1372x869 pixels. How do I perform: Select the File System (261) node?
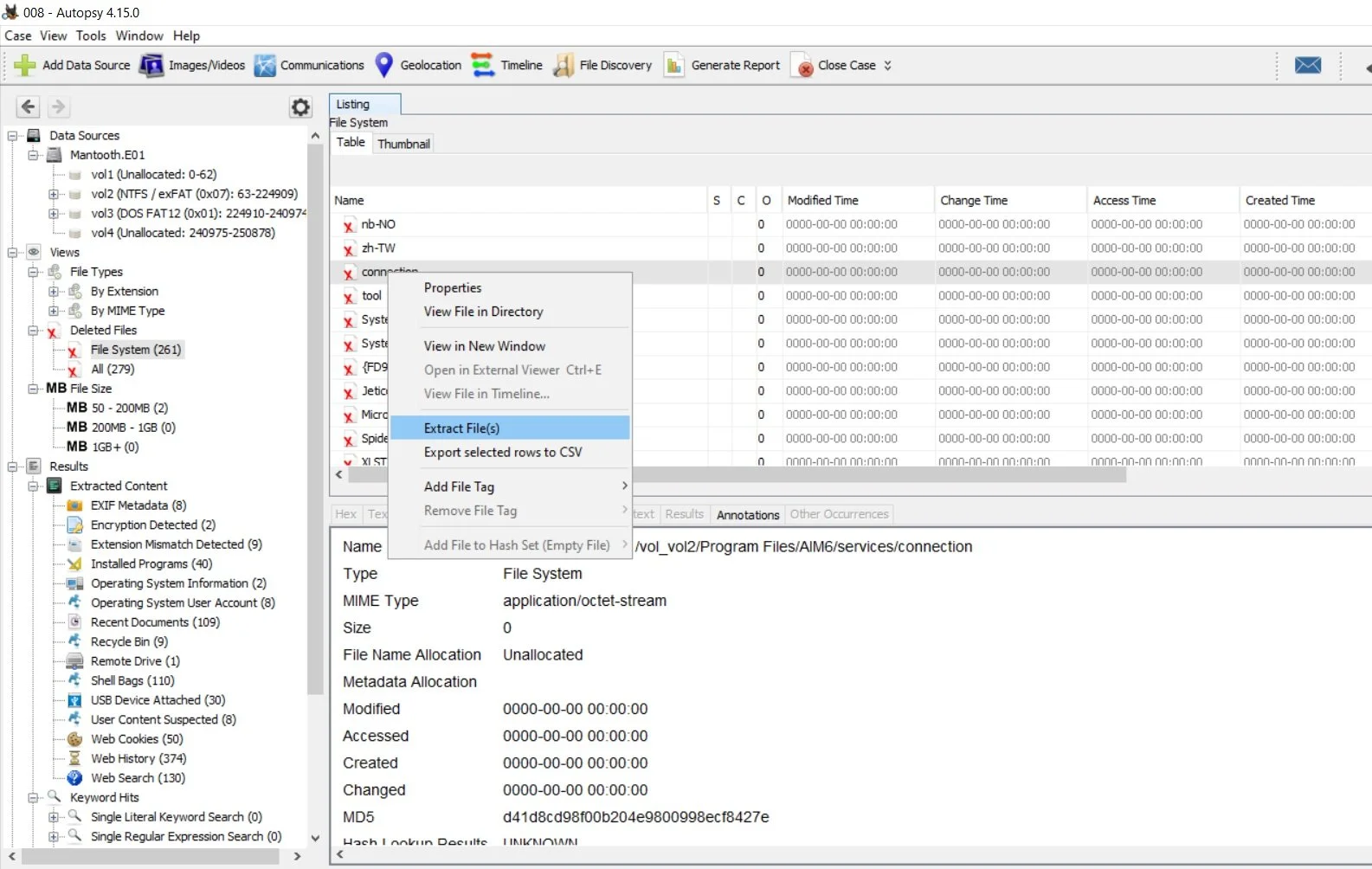point(136,350)
